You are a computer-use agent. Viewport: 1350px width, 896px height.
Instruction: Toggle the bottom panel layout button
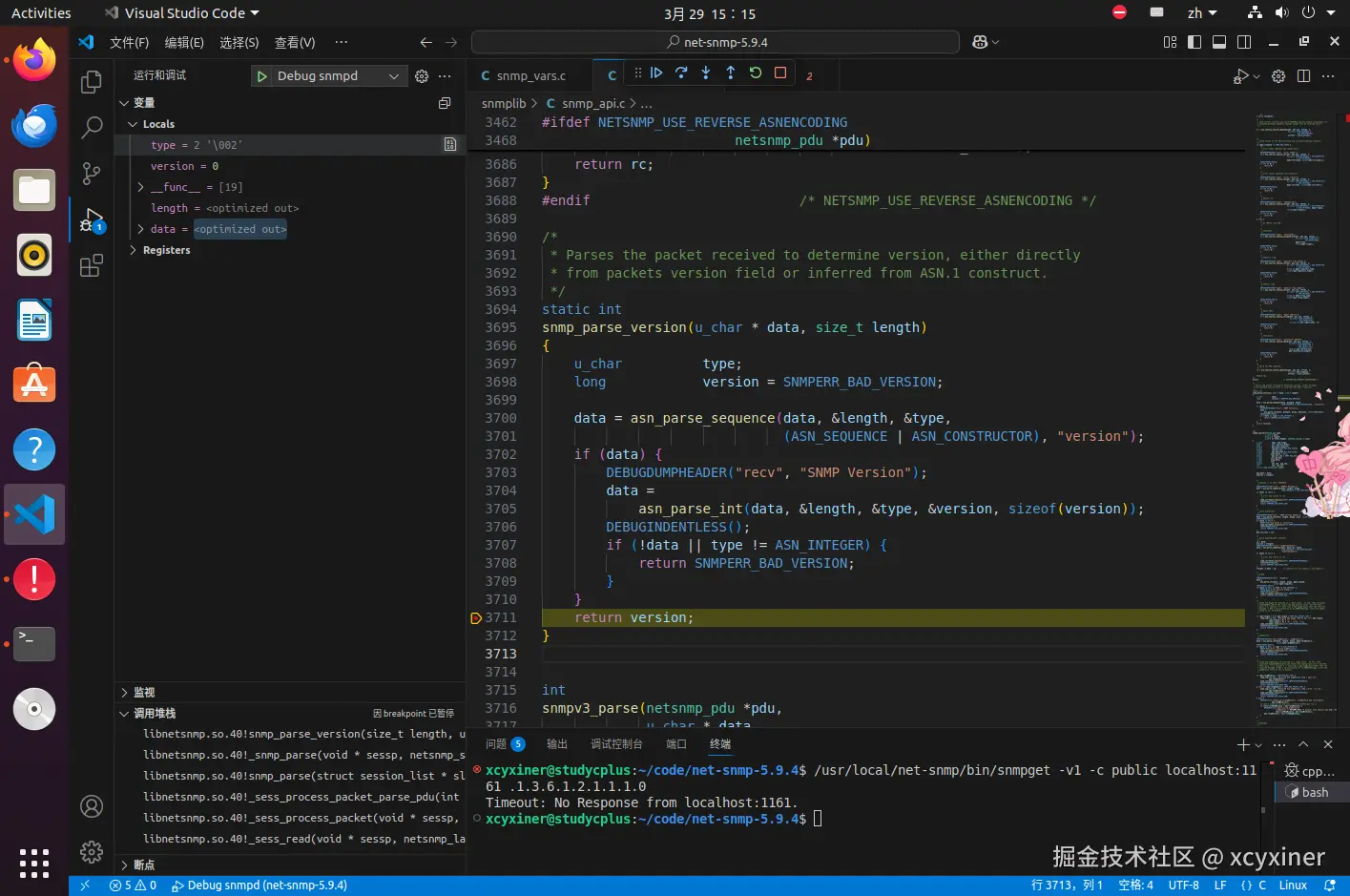pyautogui.click(x=1219, y=42)
